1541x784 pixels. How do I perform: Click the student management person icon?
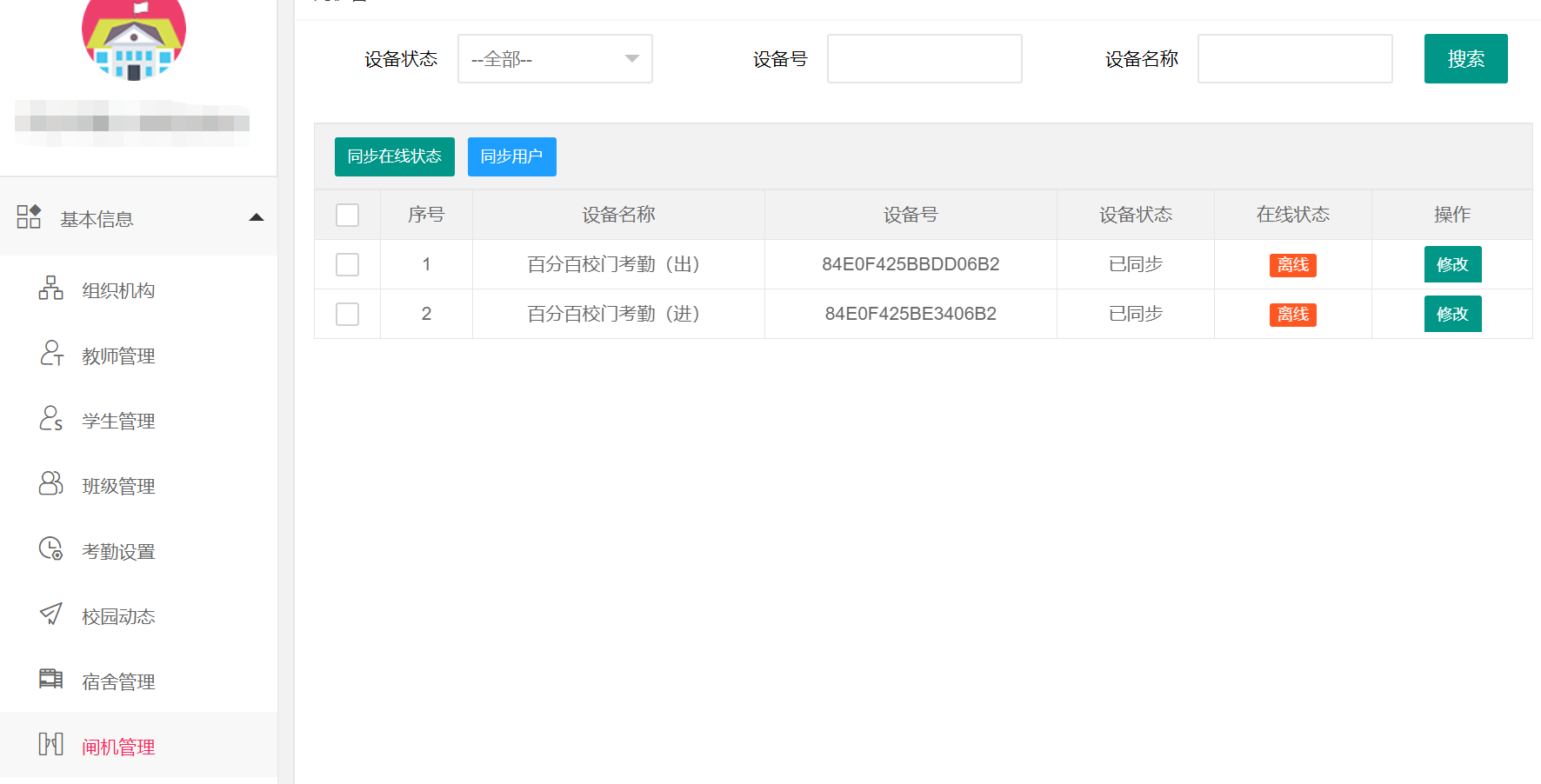point(50,419)
